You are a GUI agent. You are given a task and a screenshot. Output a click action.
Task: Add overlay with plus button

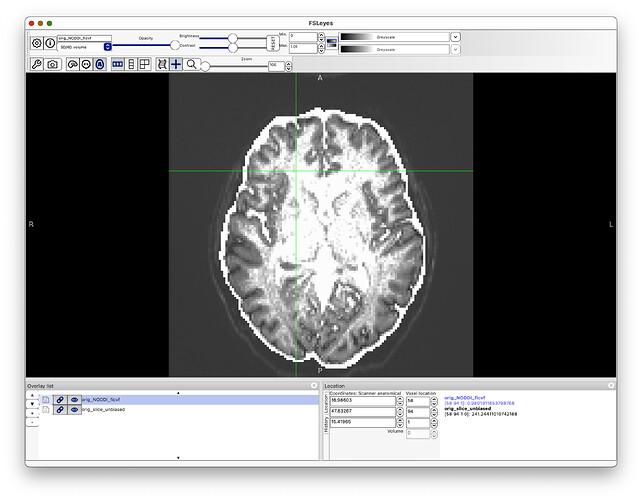coord(32,413)
